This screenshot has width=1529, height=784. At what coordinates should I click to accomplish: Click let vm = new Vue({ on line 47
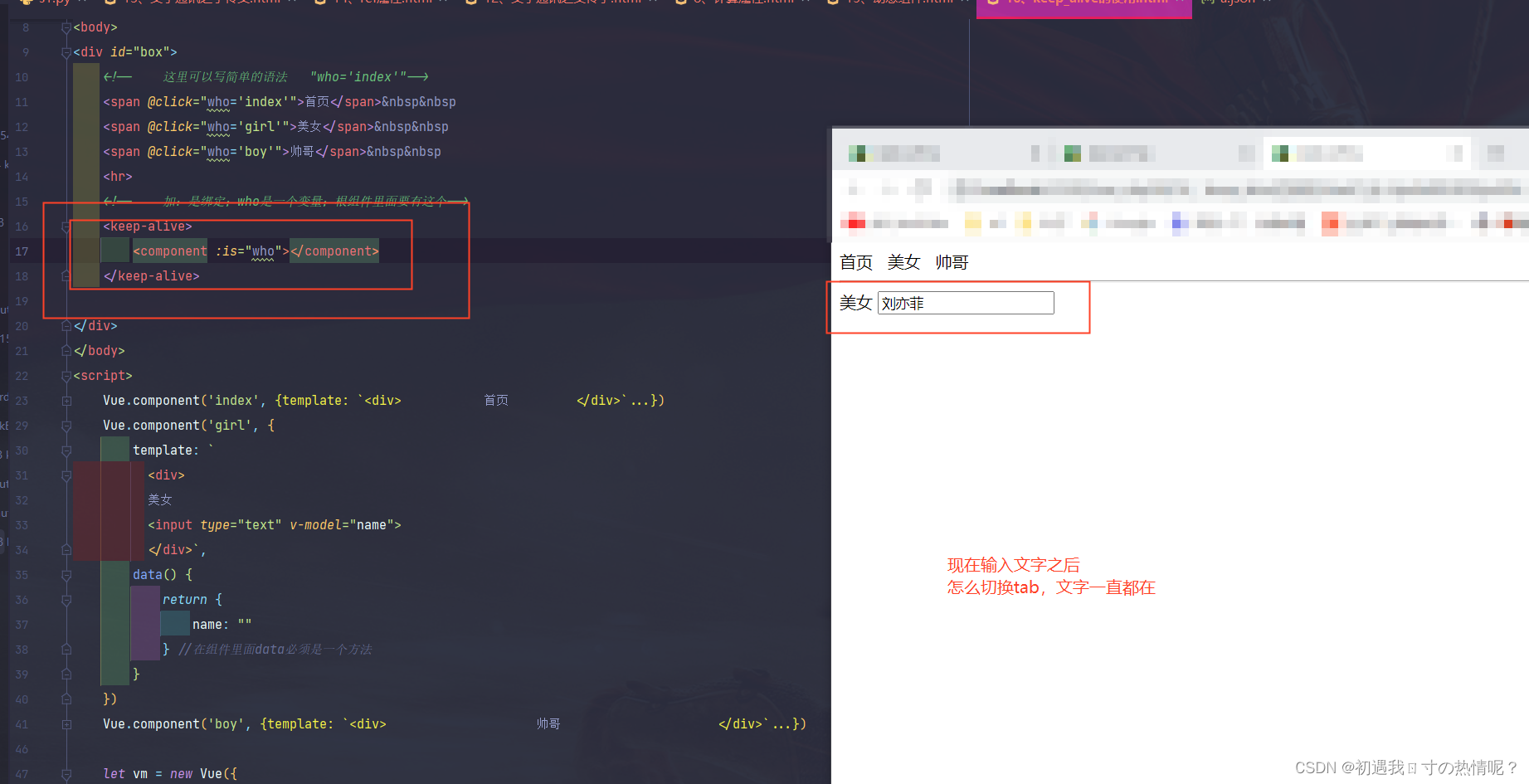170,774
